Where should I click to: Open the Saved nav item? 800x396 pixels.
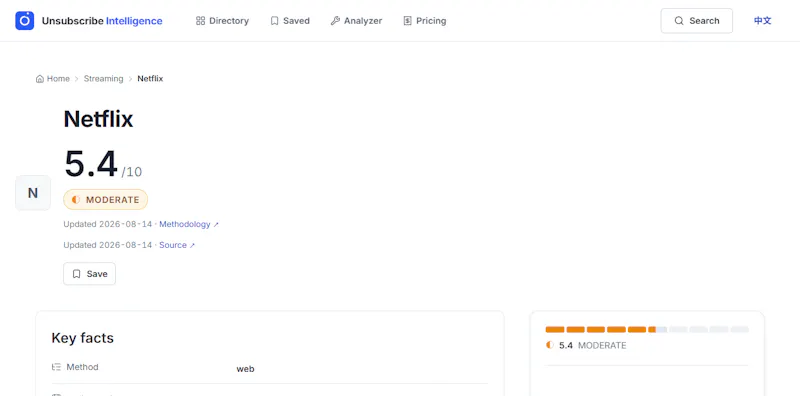point(290,21)
